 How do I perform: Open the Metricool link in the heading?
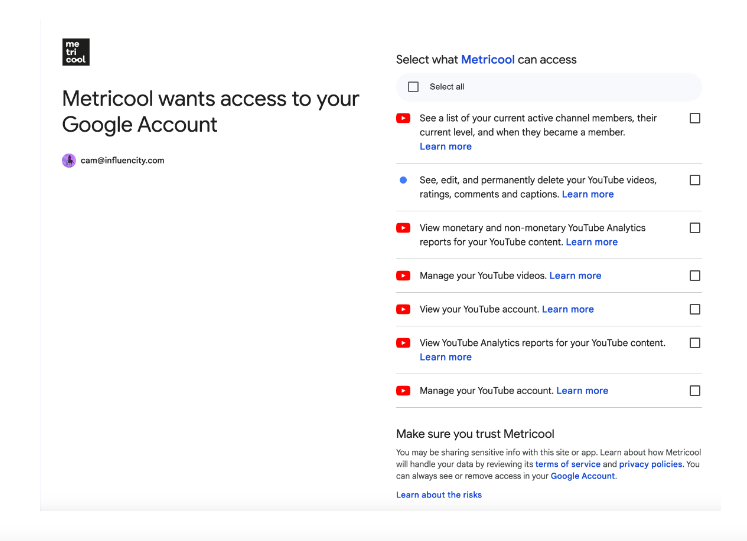(488, 60)
